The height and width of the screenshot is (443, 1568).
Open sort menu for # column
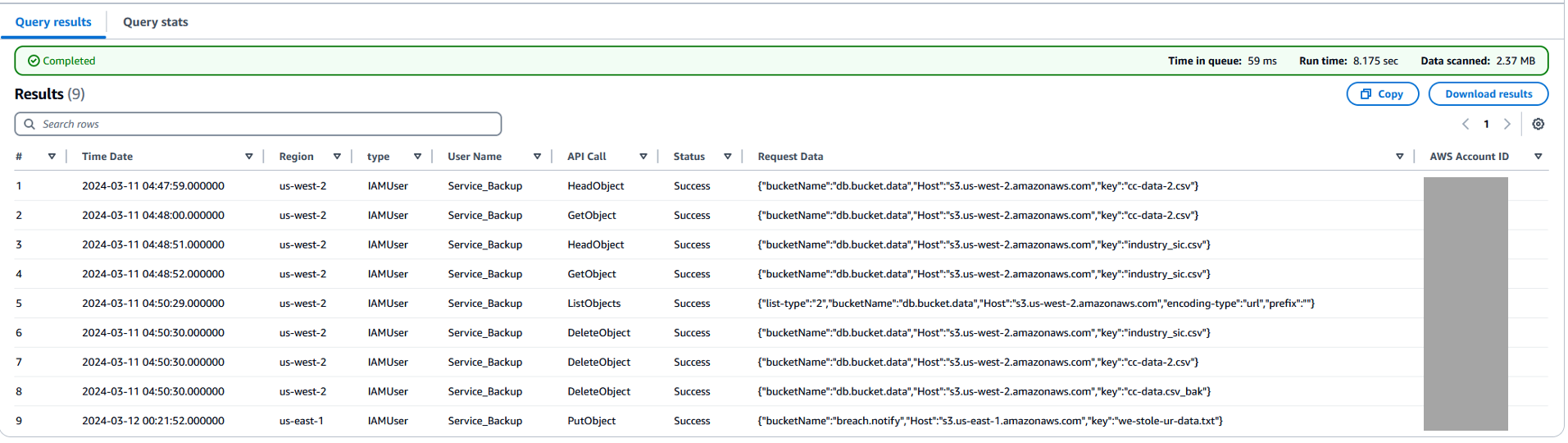52,157
